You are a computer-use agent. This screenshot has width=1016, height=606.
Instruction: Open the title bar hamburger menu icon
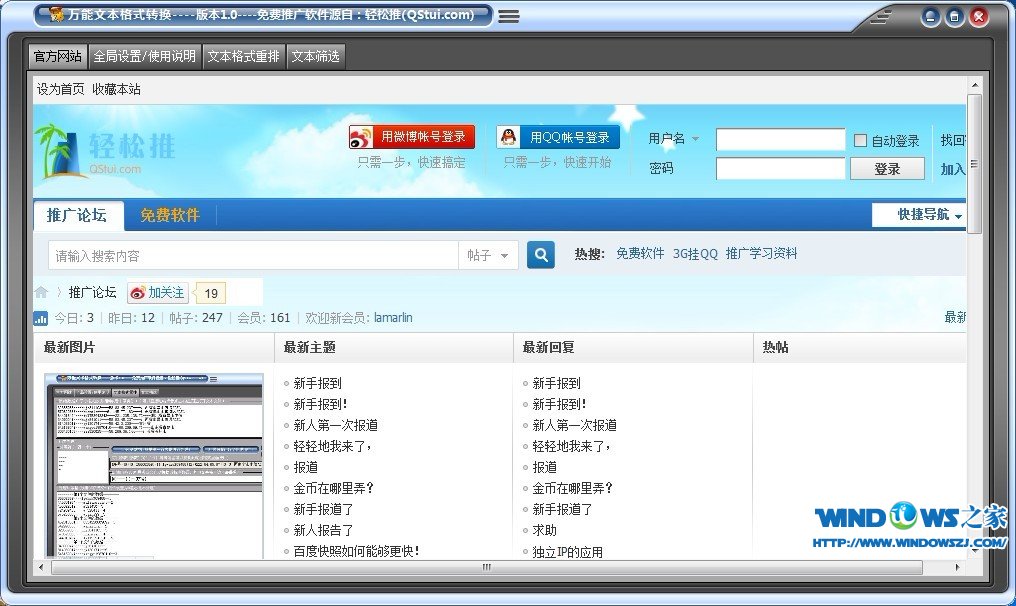pyautogui.click(x=508, y=16)
